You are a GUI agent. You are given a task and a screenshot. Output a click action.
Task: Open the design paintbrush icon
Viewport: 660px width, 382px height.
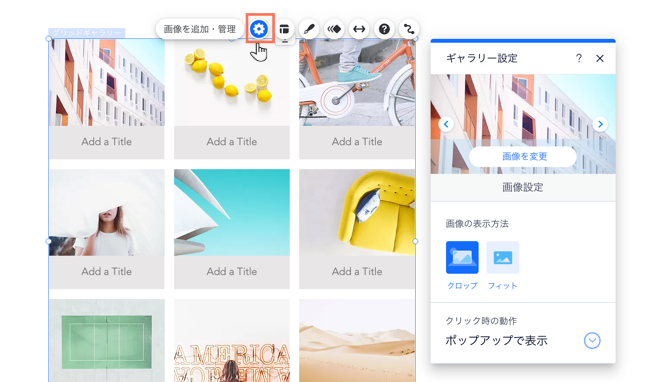[x=309, y=29]
